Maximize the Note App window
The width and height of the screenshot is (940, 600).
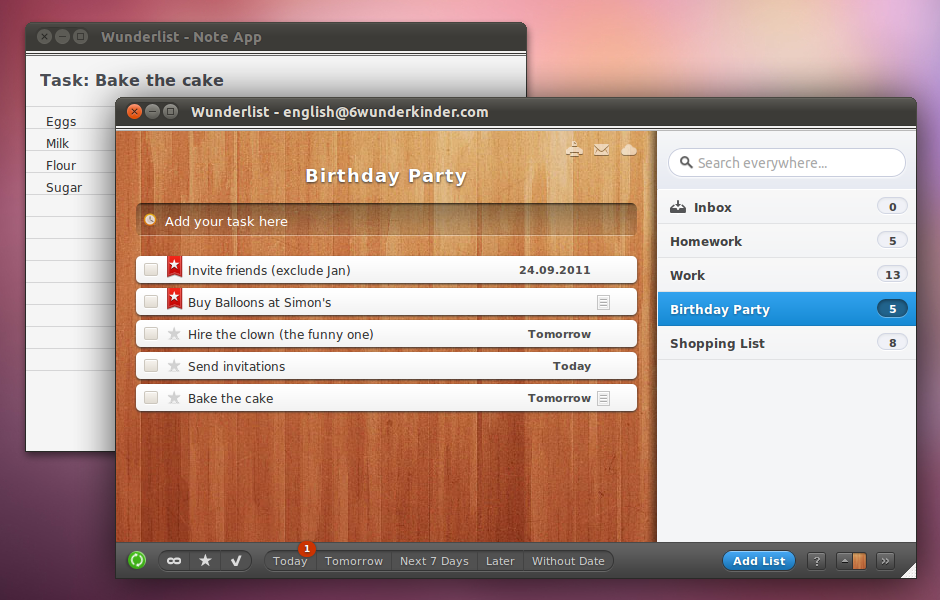coord(80,37)
